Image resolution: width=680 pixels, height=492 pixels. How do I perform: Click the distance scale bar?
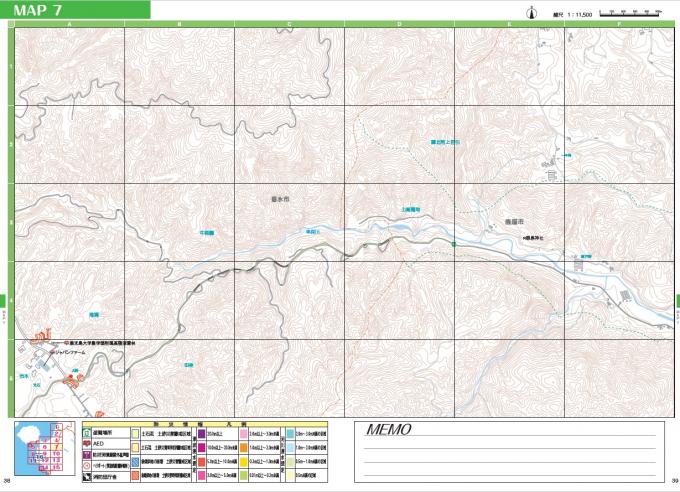[x=631, y=13]
